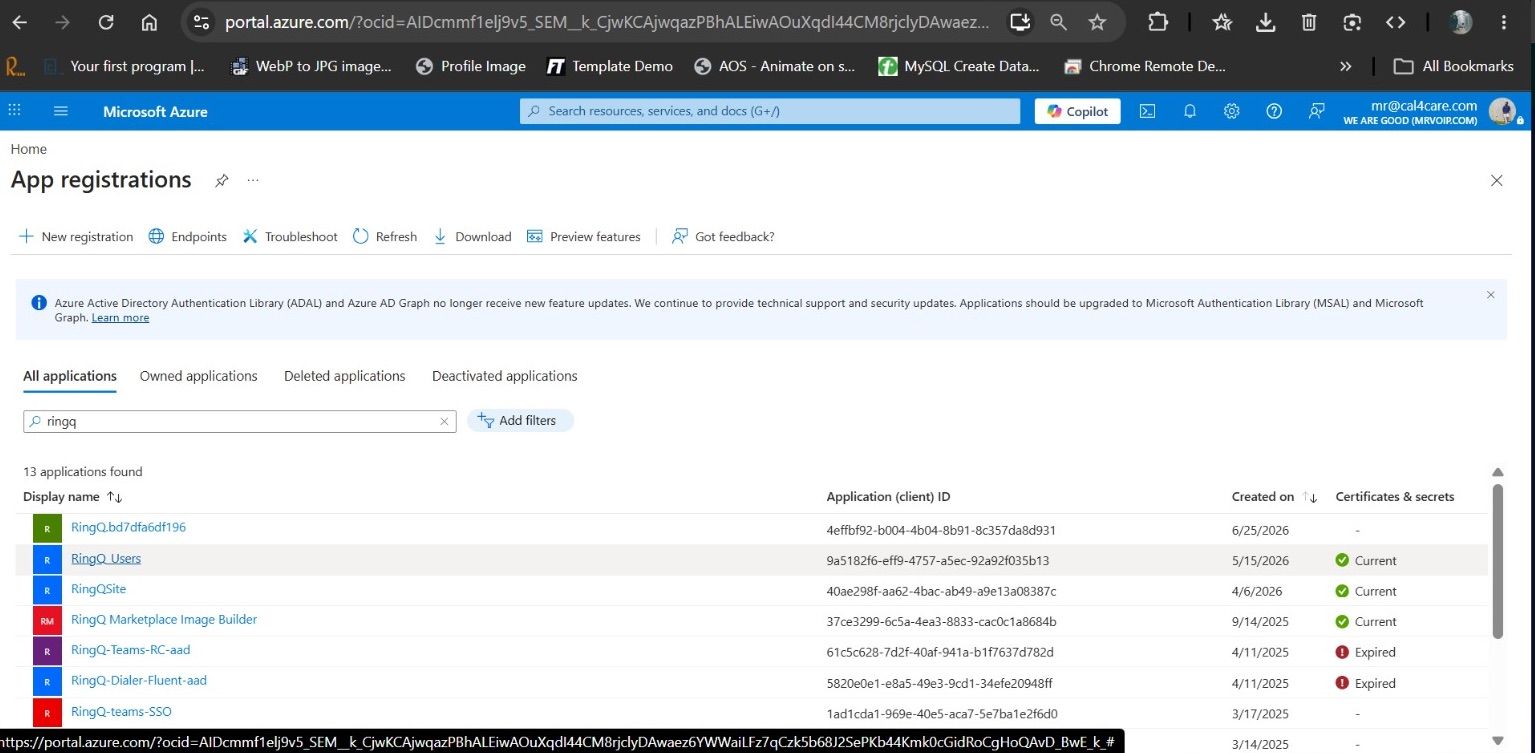View site information in address bar
Viewport: 1535px width, 753px height.
201,22
